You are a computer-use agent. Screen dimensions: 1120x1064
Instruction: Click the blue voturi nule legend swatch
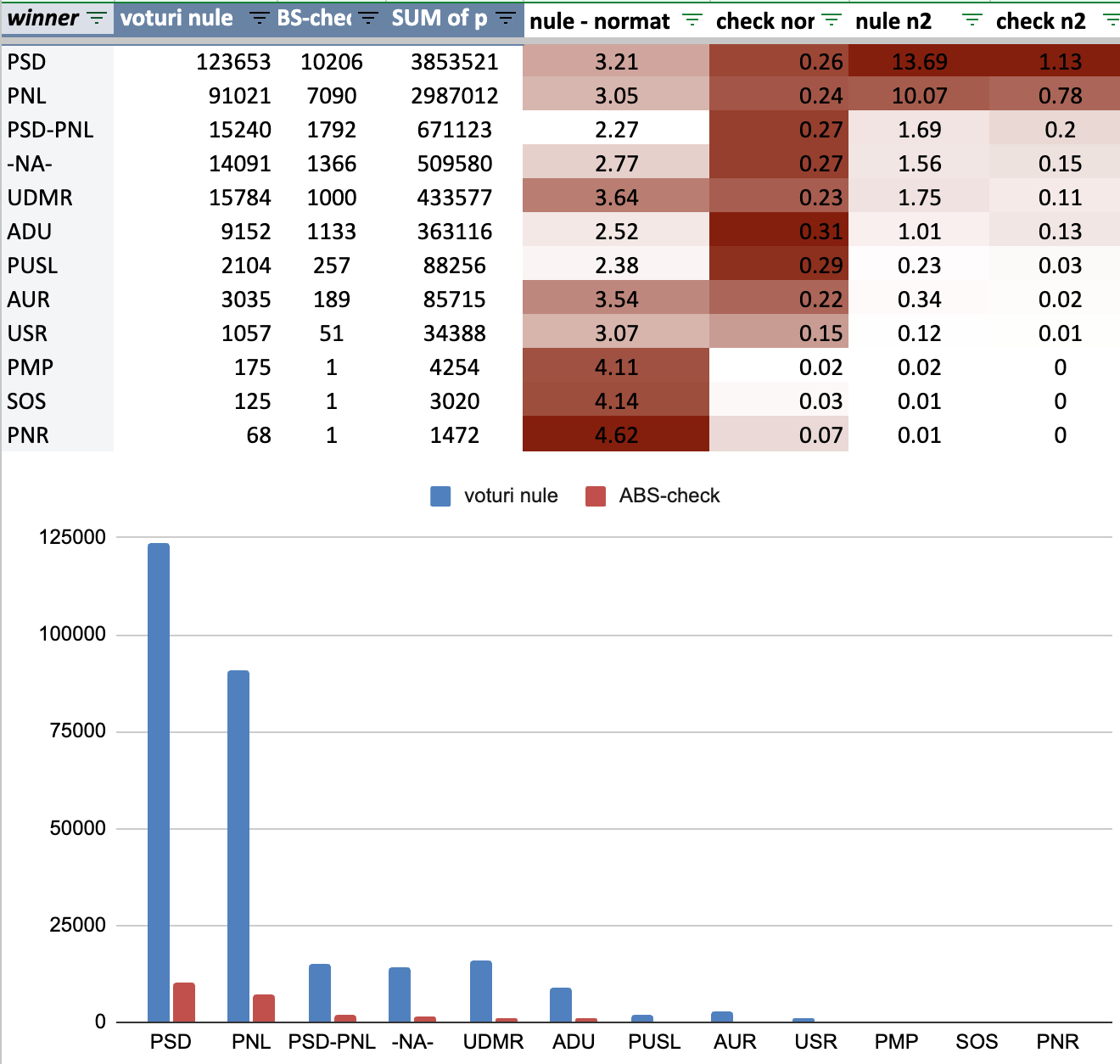pyautogui.click(x=440, y=496)
